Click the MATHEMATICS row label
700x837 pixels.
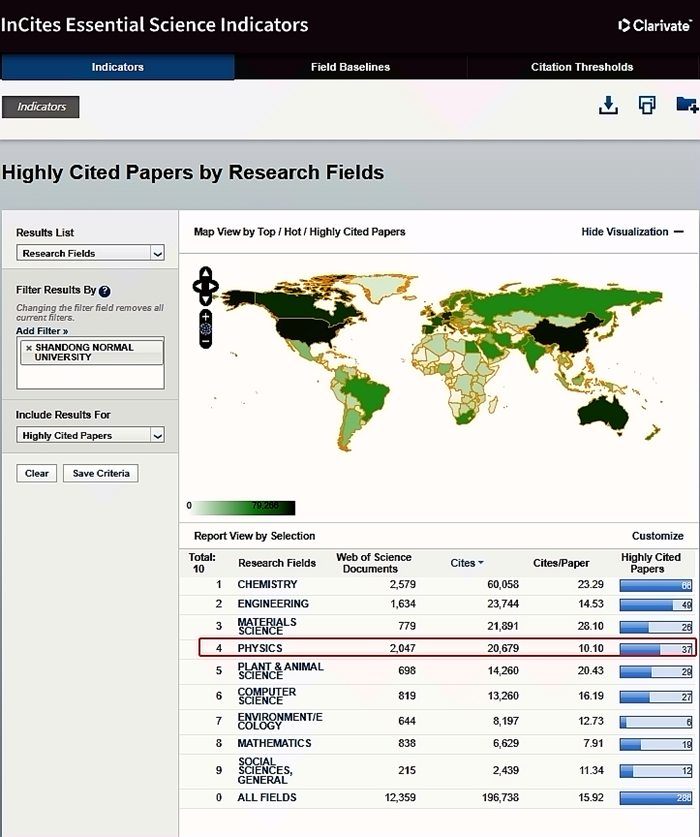click(x=274, y=743)
